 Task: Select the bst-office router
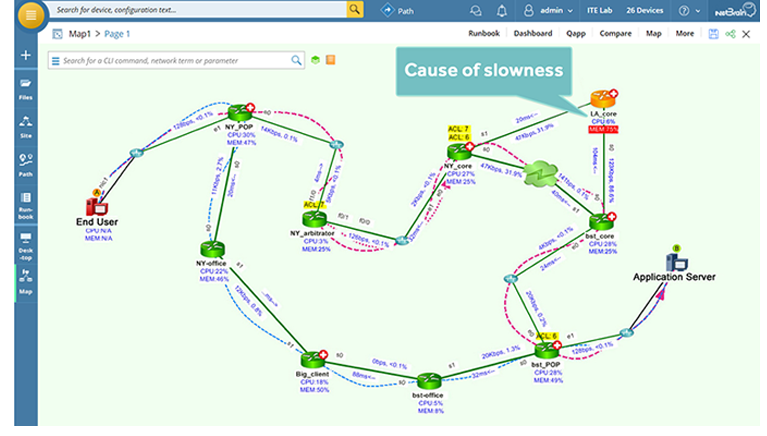click(429, 381)
